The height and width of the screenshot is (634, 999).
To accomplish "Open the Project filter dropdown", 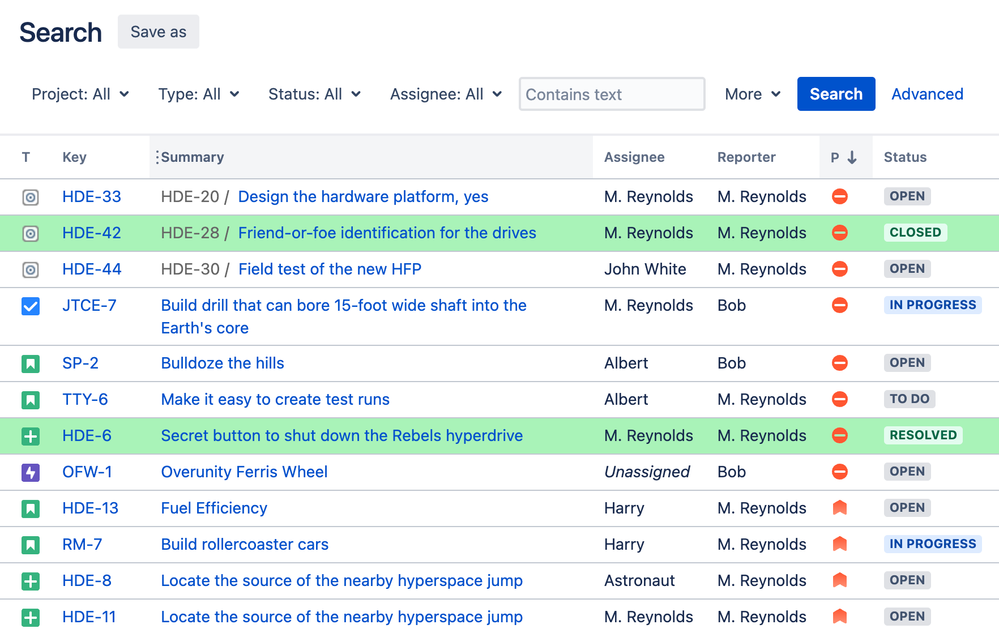I will [x=80, y=93].
